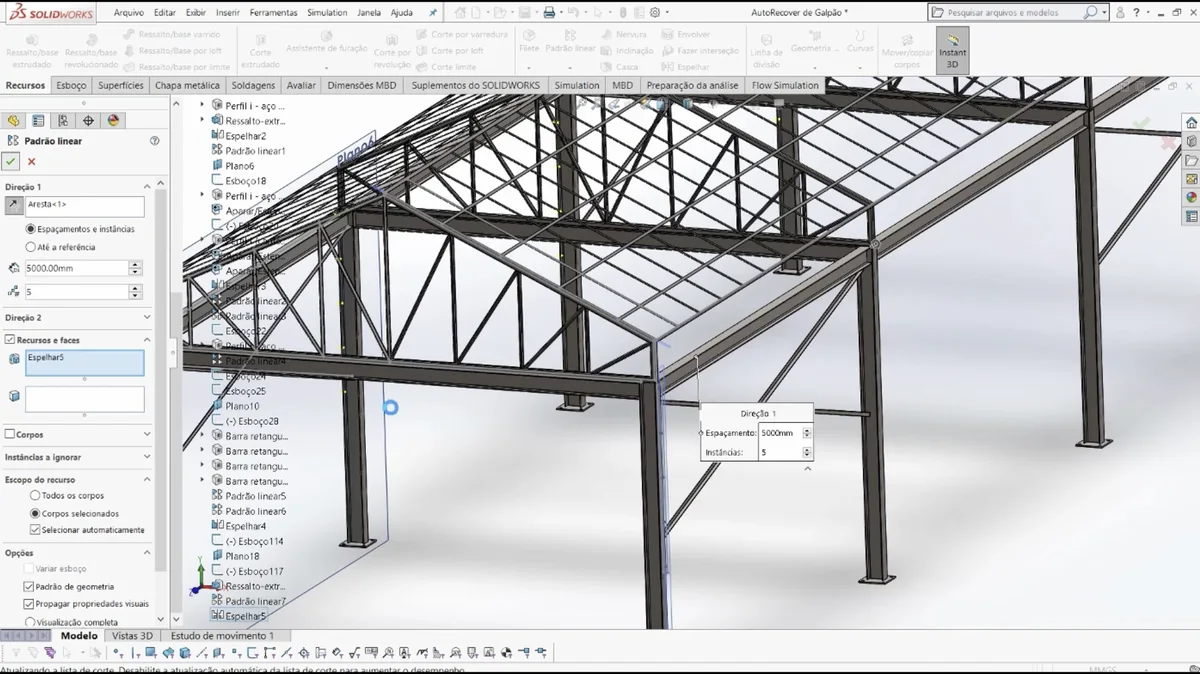Screen dimensions: 1200x674
Task: Confirm the Padrão linear feature with green checkmark
Action: click(x=11, y=161)
